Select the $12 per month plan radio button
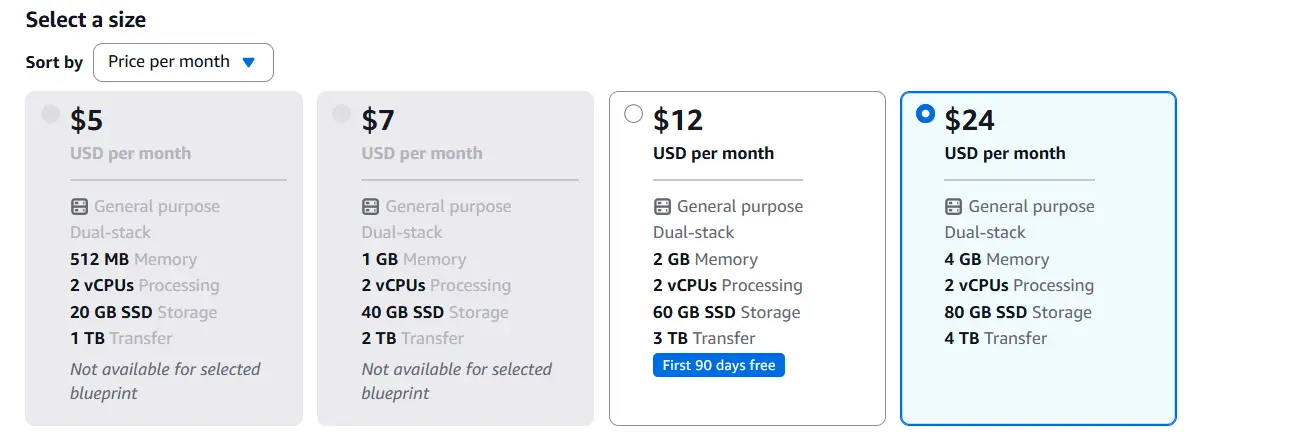This screenshot has height=434, width=1291. pos(633,114)
